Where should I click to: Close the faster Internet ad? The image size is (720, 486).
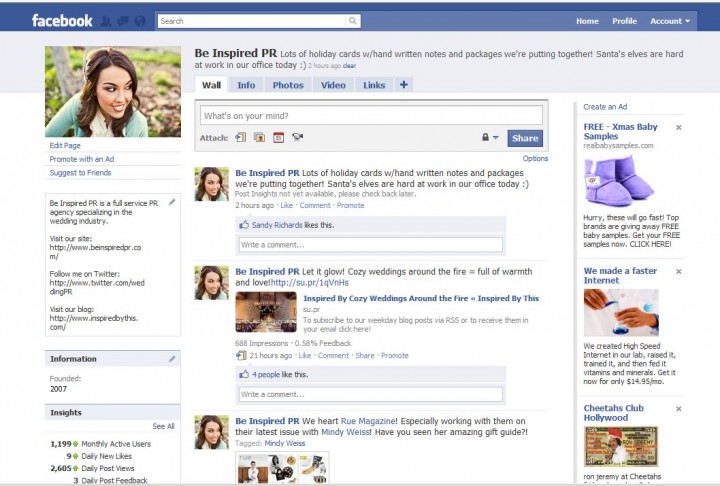pos(679,270)
